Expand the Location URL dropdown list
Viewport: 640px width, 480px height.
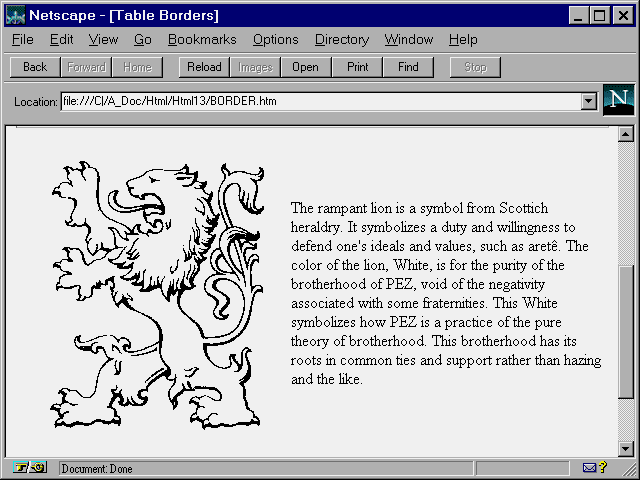[588, 101]
